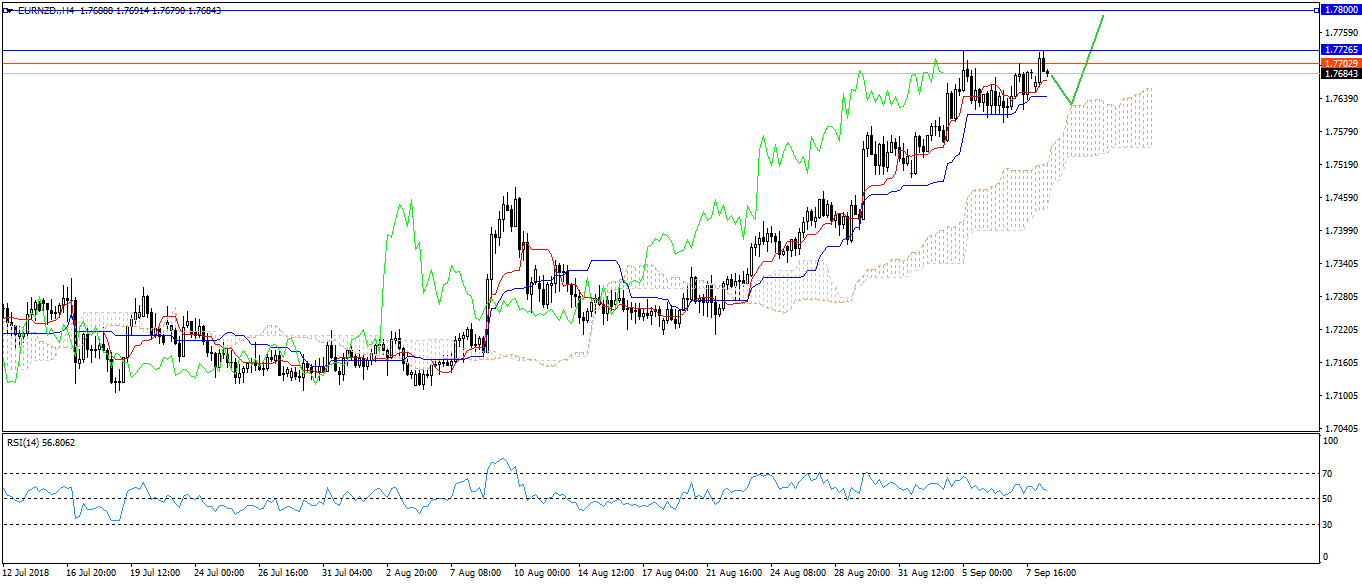
Task: Select the tip of the green projection arrow
Action: [x=1103, y=16]
